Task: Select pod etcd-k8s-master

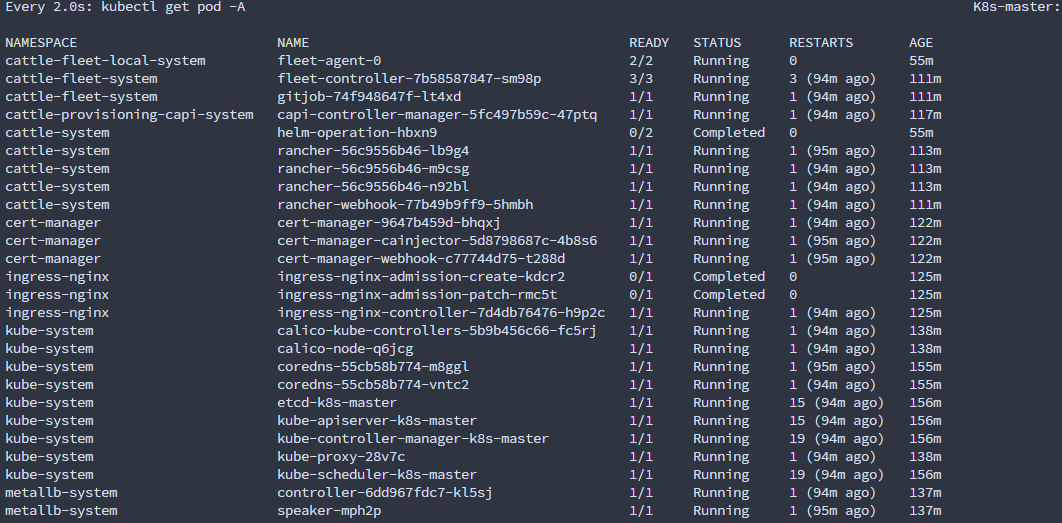Action: pyautogui.click(x=337, y=402)
